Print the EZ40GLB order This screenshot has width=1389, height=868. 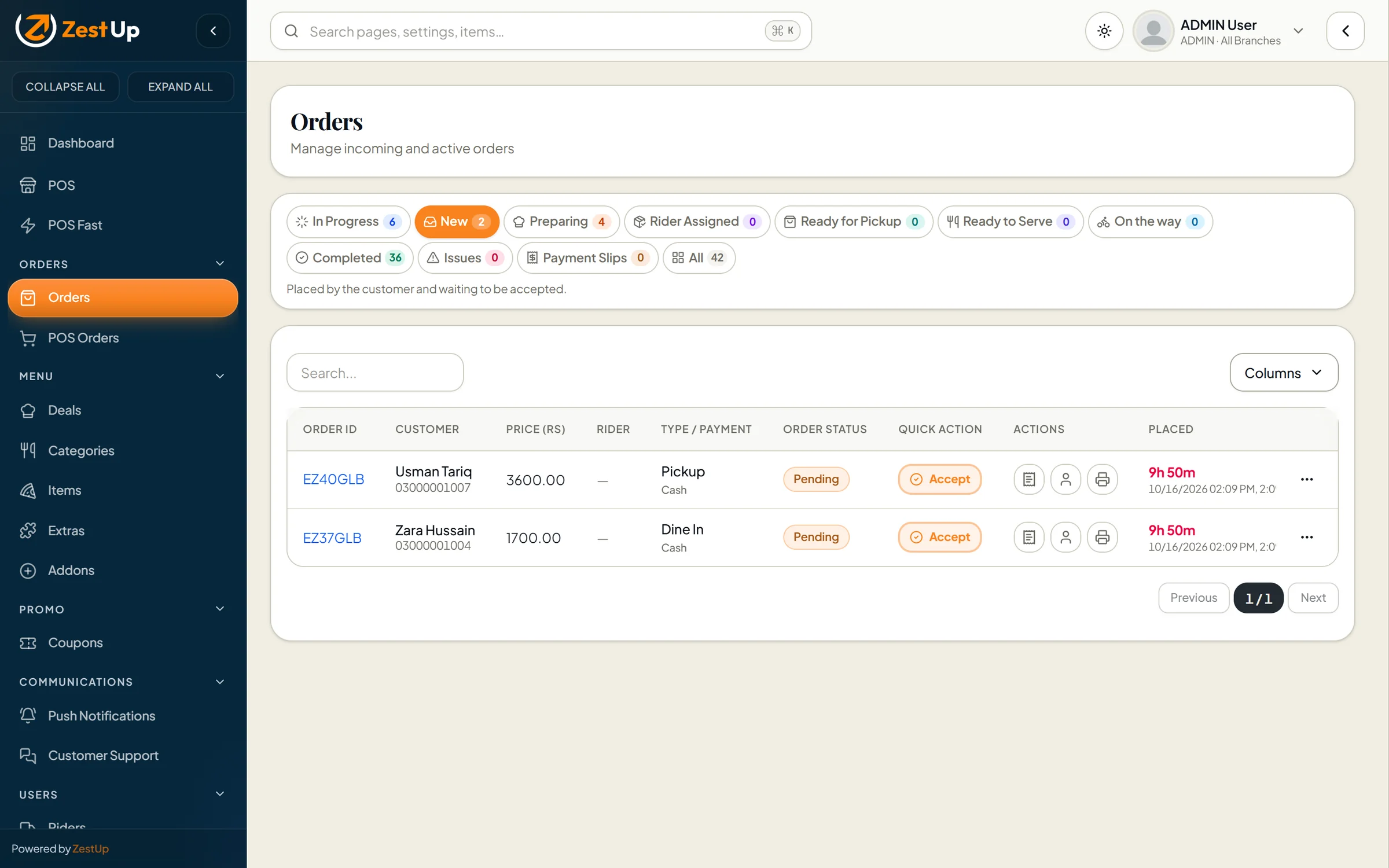click(x=1102, y=479)
